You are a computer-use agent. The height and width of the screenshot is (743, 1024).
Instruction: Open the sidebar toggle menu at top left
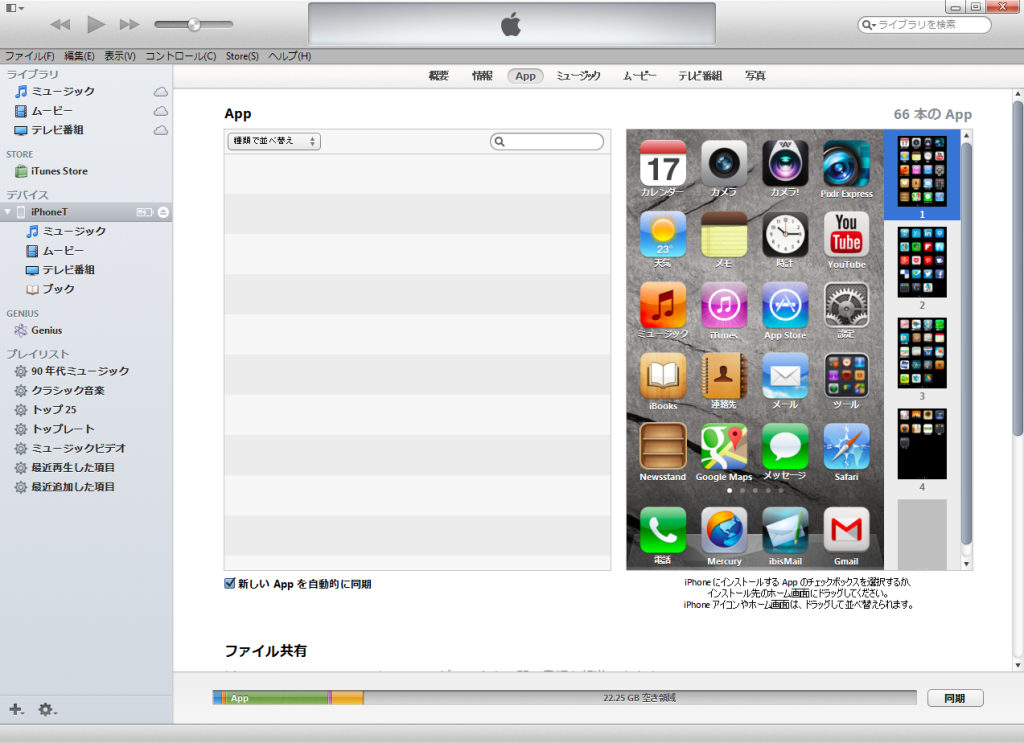tap(15, 8)
